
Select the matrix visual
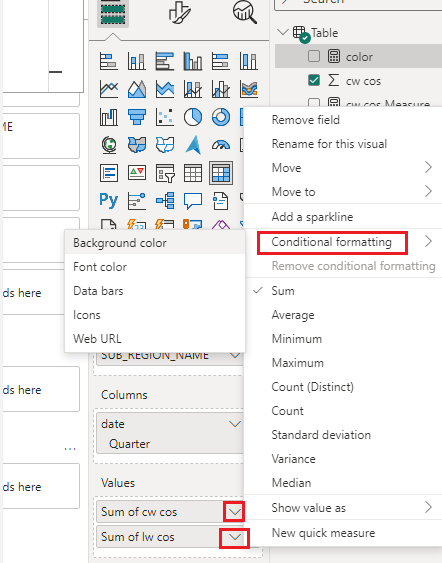[221, 173]
